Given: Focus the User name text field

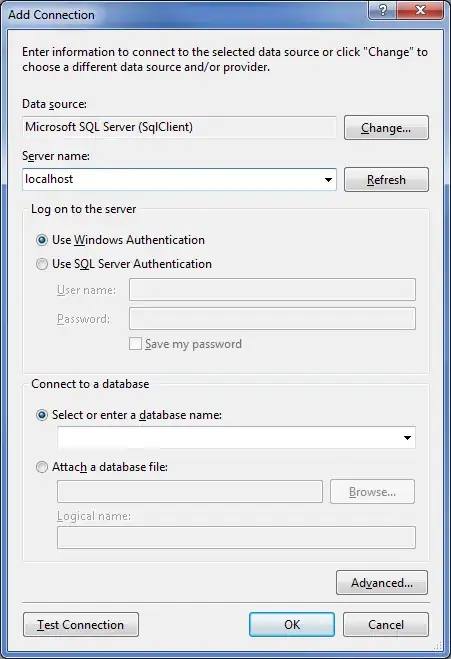Looking at the screenshot, I should (x=272, y=290).
